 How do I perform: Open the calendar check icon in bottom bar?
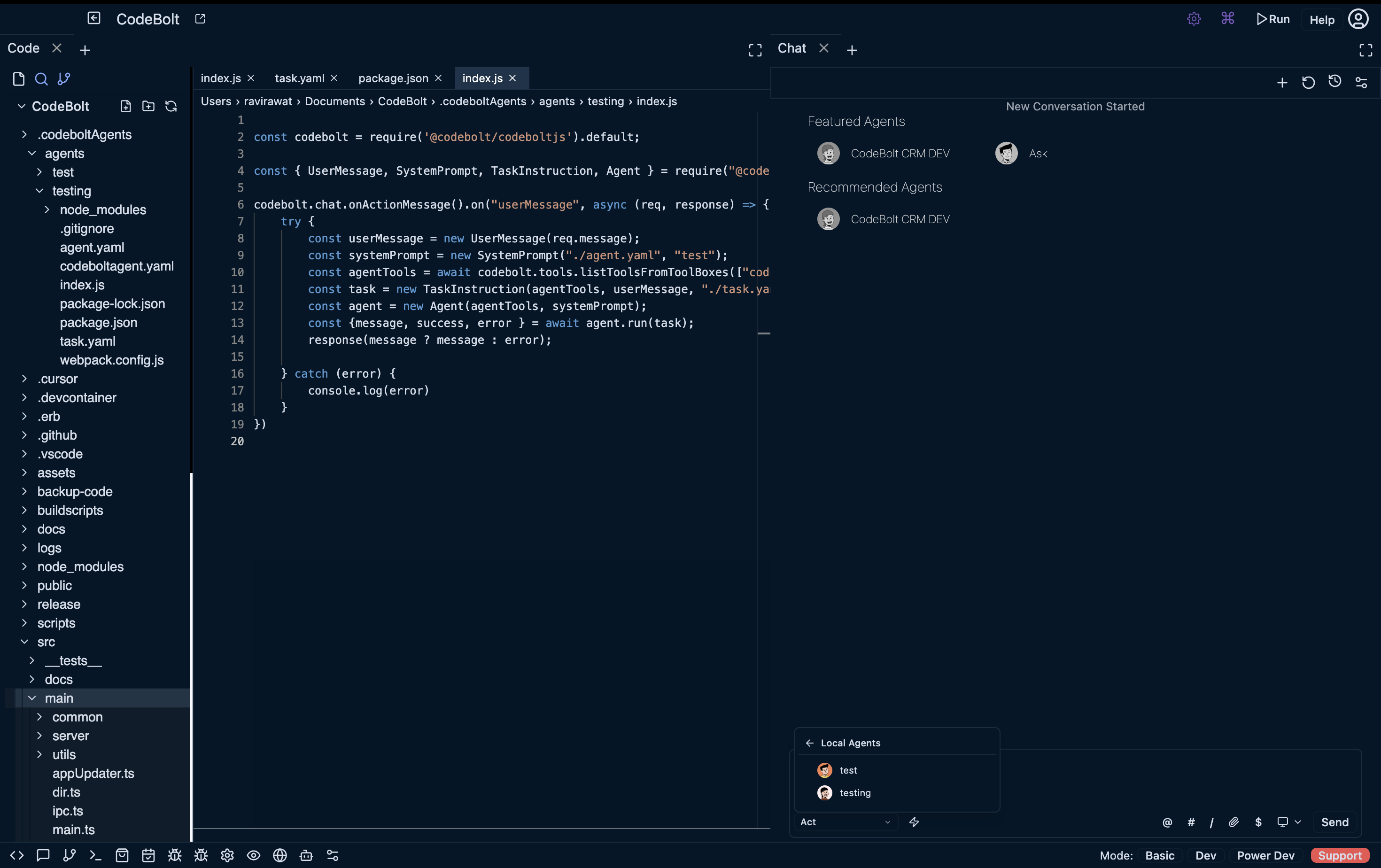(148, 855)
